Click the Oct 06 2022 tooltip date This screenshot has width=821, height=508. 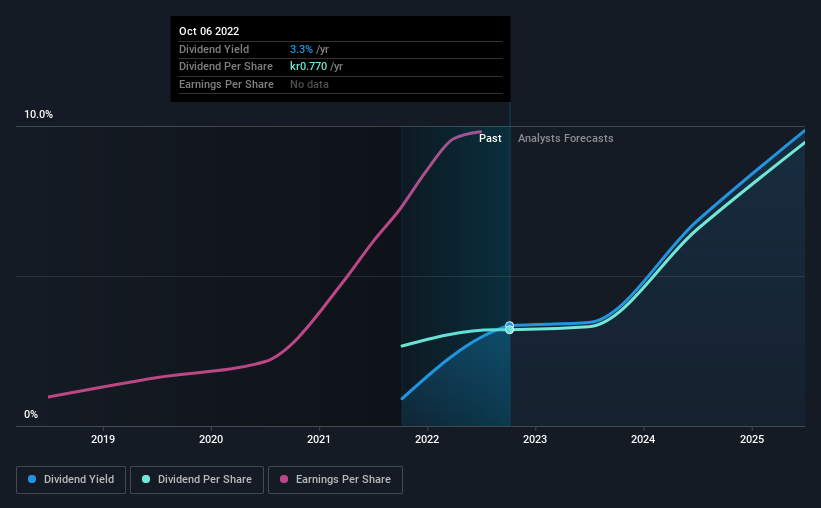click(209, 31)
